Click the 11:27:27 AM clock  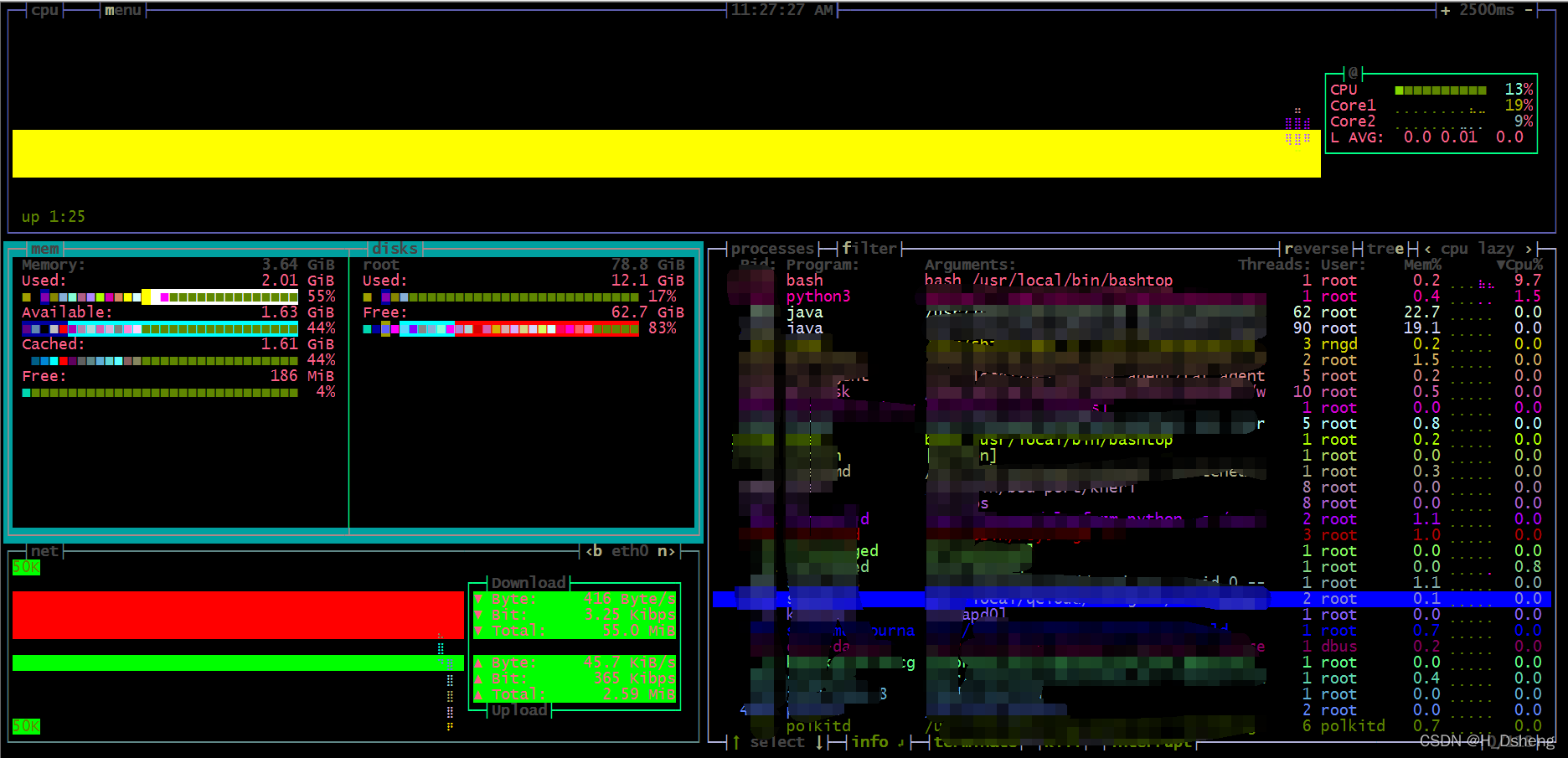[782, 10]
